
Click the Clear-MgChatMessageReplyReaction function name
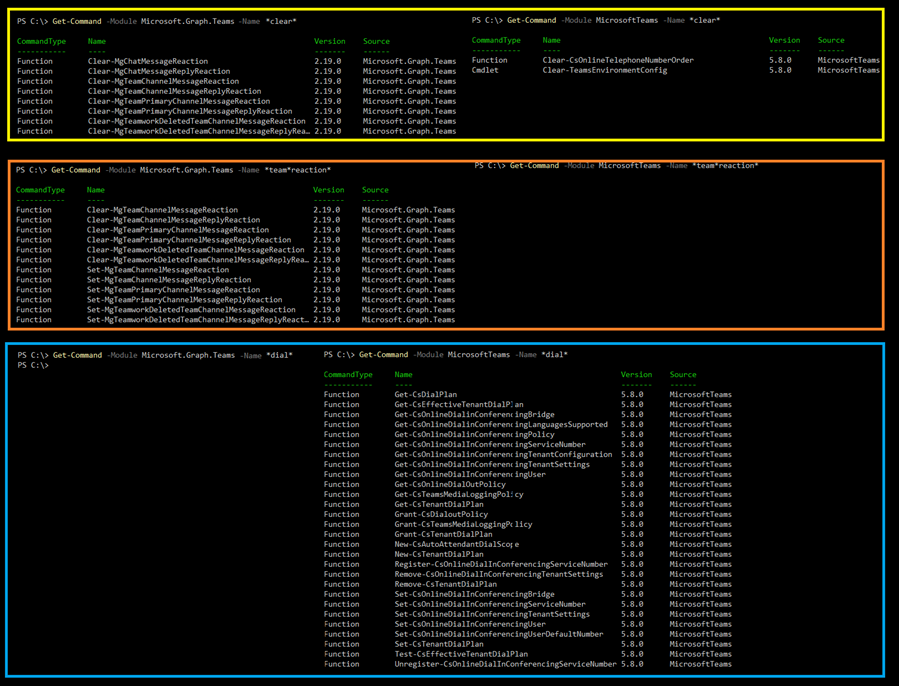[159, 71]
